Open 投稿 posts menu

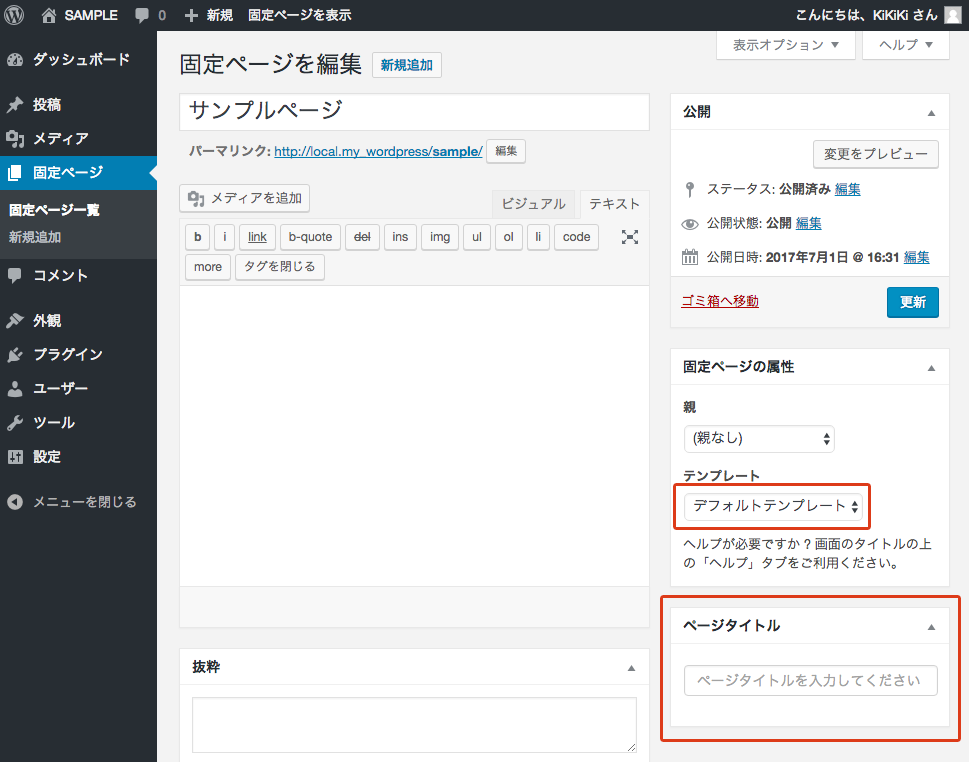pyautogui.click(x=78, y=104)
